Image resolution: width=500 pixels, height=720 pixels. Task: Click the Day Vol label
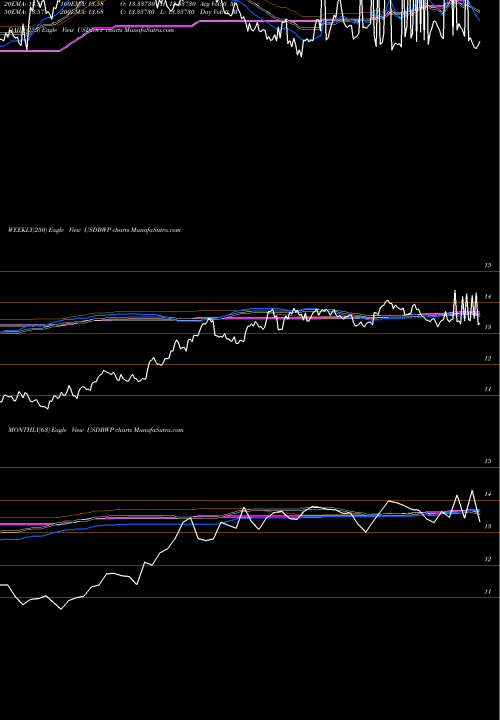pos(213,12)
